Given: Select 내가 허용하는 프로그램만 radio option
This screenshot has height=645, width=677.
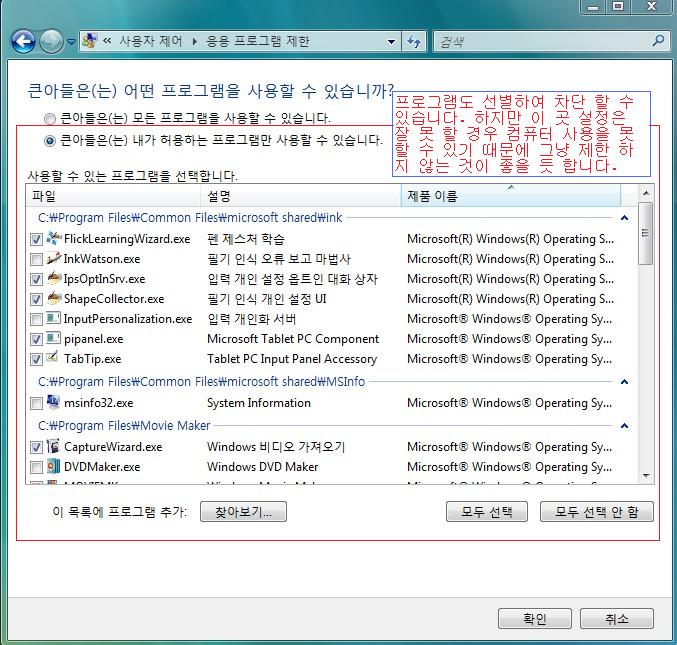Looking at the screenshot, I should pos(50,140).
